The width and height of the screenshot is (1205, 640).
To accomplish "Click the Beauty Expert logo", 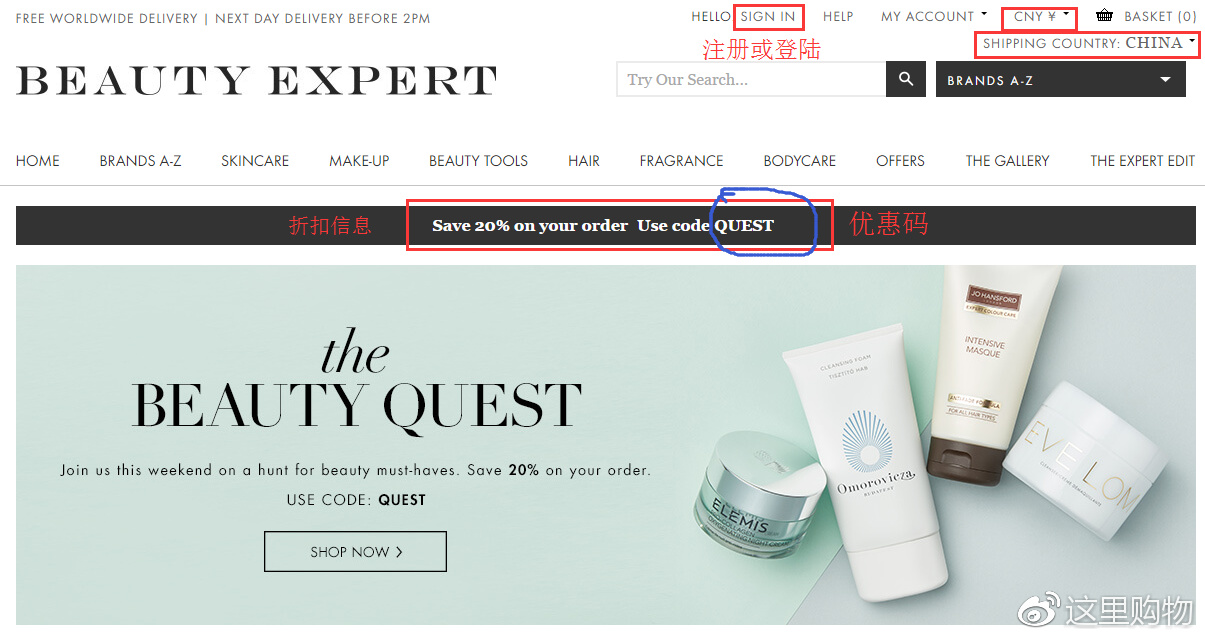I will coord(257,80).
